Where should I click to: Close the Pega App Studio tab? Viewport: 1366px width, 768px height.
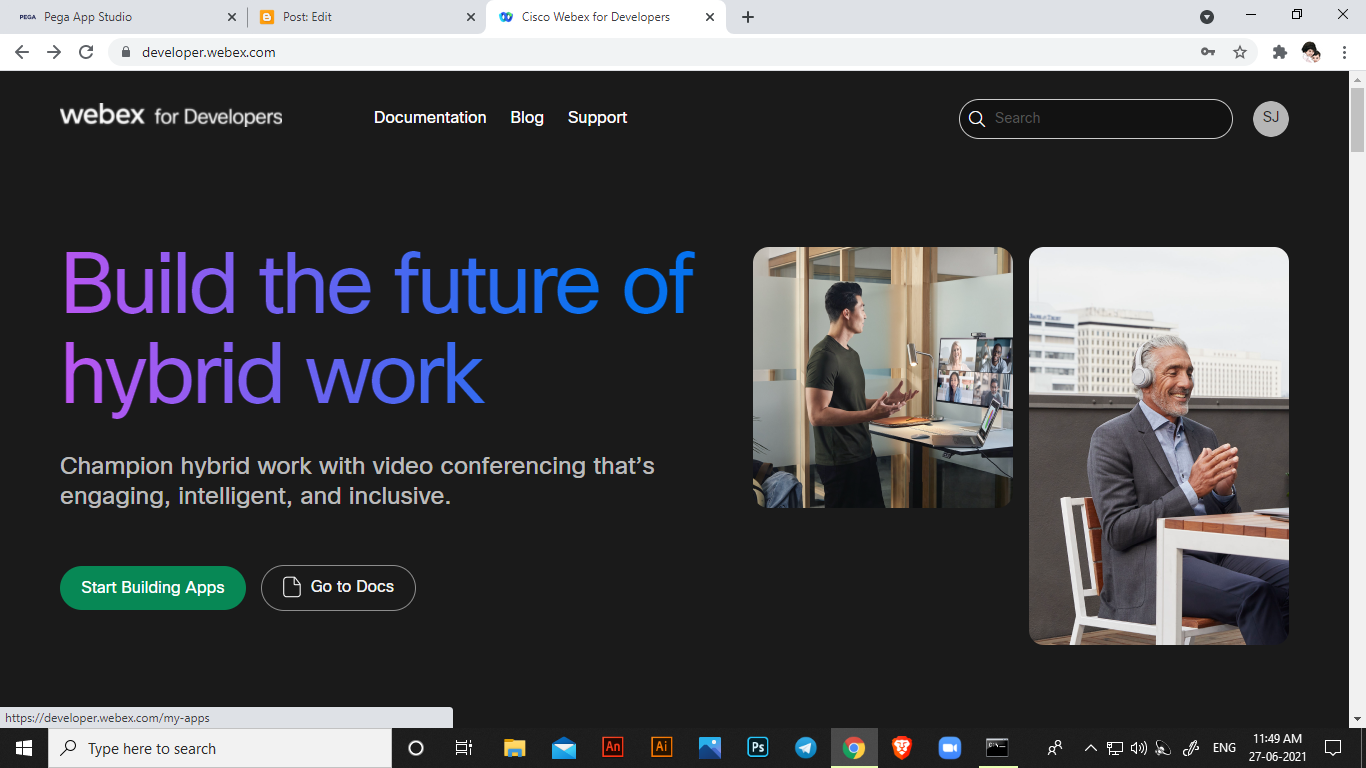[x=232, y=17]
